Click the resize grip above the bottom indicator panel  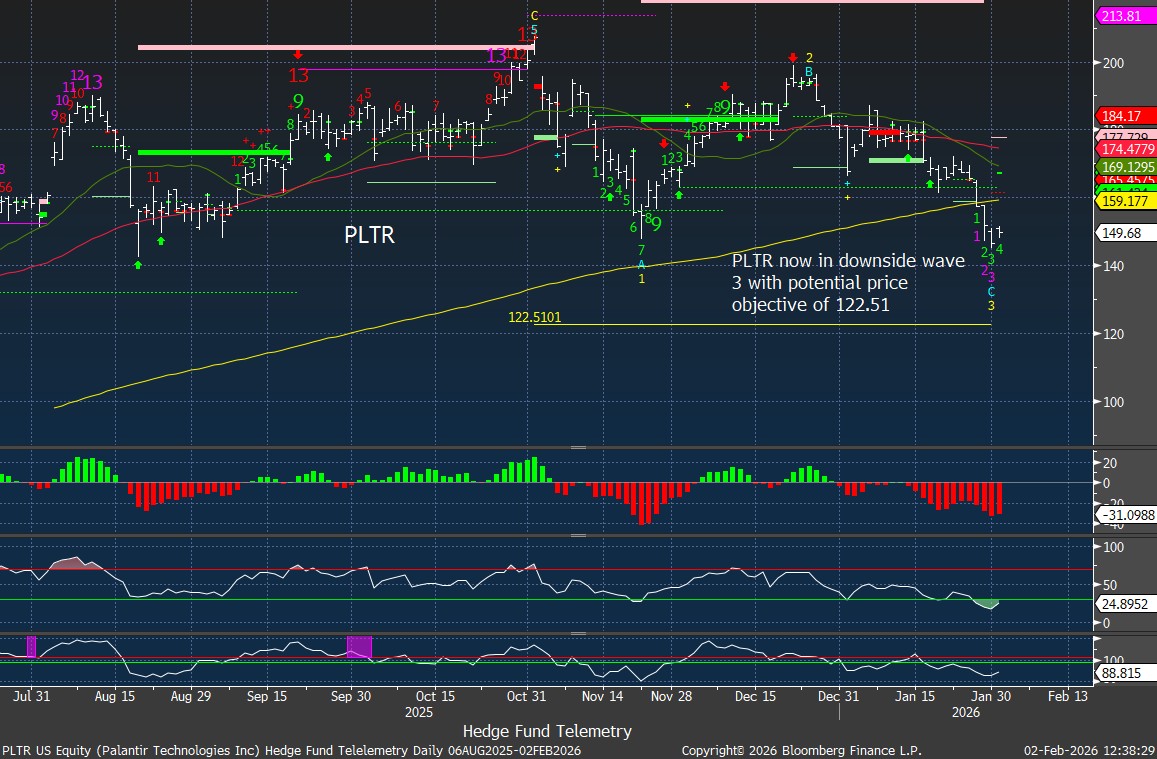578,633
